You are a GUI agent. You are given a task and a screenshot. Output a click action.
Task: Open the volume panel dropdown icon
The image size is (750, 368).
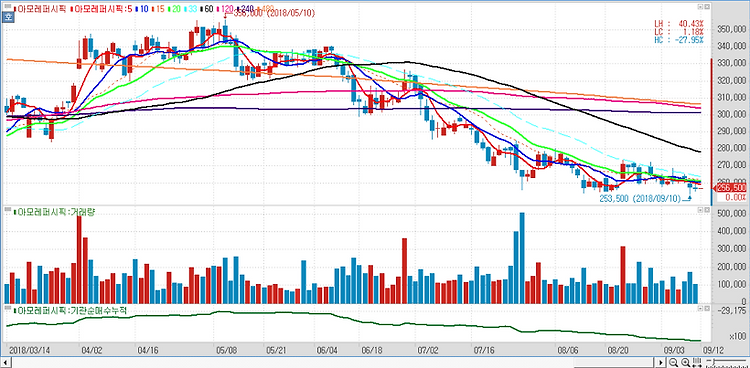(x=700, y=210)
